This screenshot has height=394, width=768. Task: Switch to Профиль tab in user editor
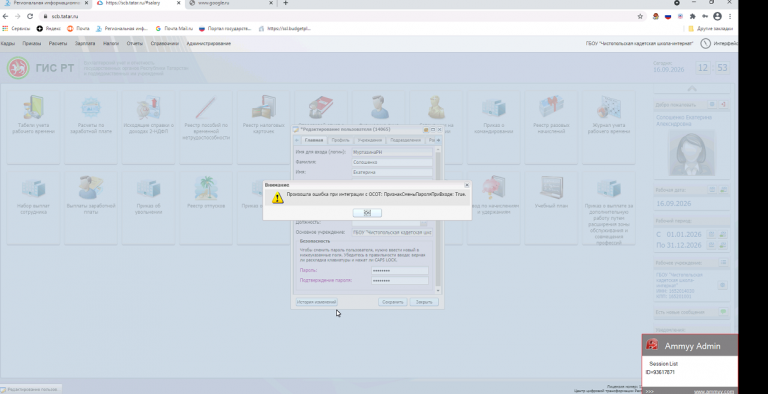(340, 140)
